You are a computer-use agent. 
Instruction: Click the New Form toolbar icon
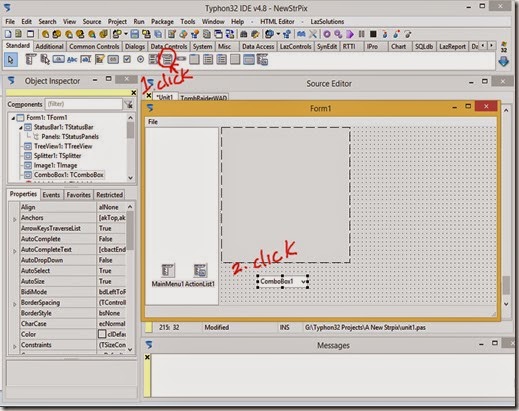[30, 34]
